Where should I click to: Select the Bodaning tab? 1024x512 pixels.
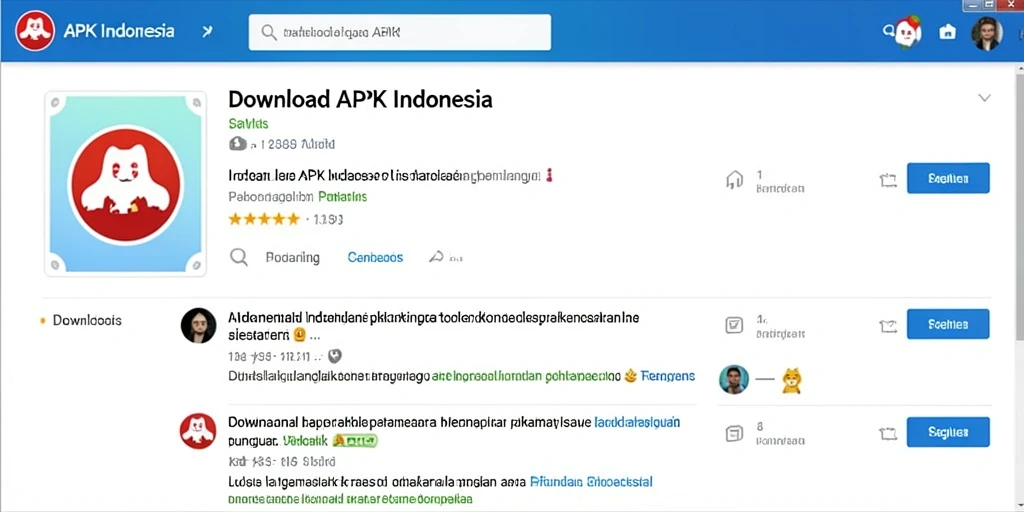(293, 257)
